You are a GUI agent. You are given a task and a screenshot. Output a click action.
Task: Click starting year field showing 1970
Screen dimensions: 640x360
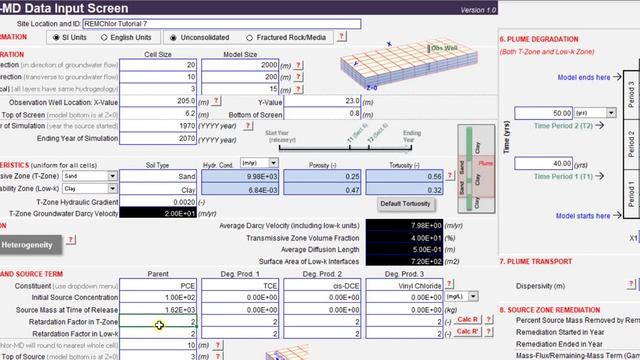(158, 126)
